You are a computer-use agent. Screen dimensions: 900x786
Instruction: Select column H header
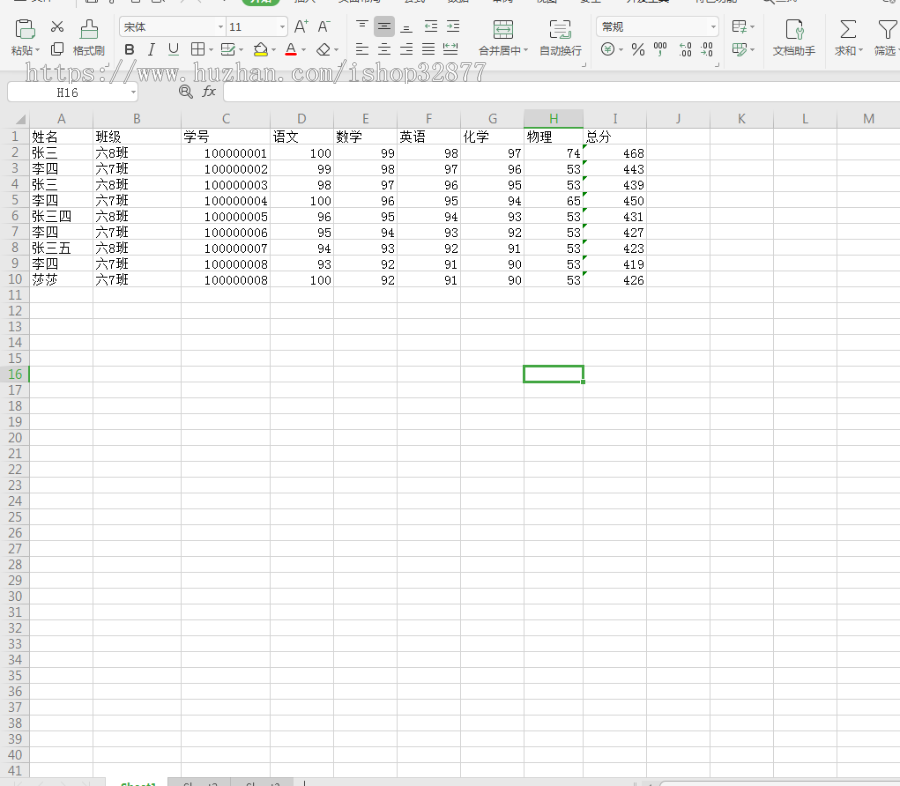coord(553,119)
